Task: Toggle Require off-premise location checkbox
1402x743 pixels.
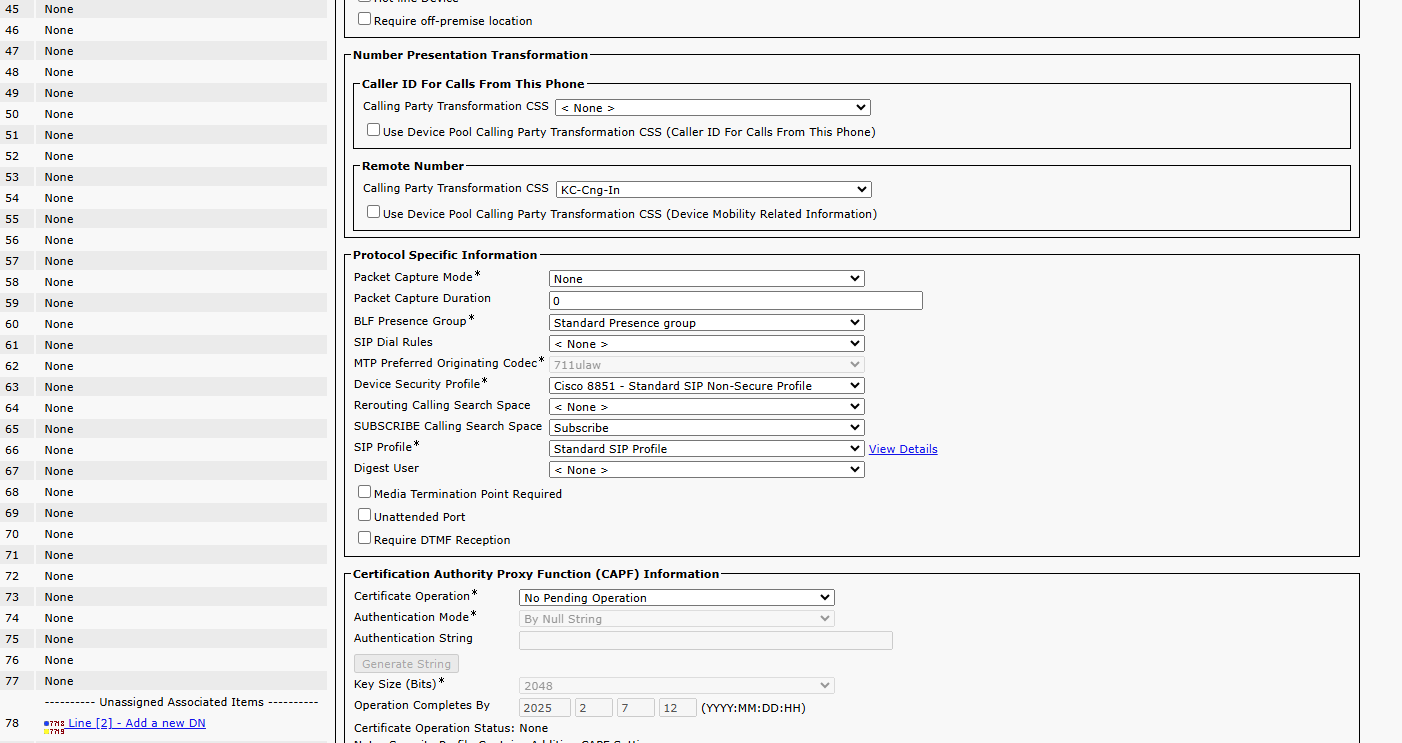Action: point(364,19)
